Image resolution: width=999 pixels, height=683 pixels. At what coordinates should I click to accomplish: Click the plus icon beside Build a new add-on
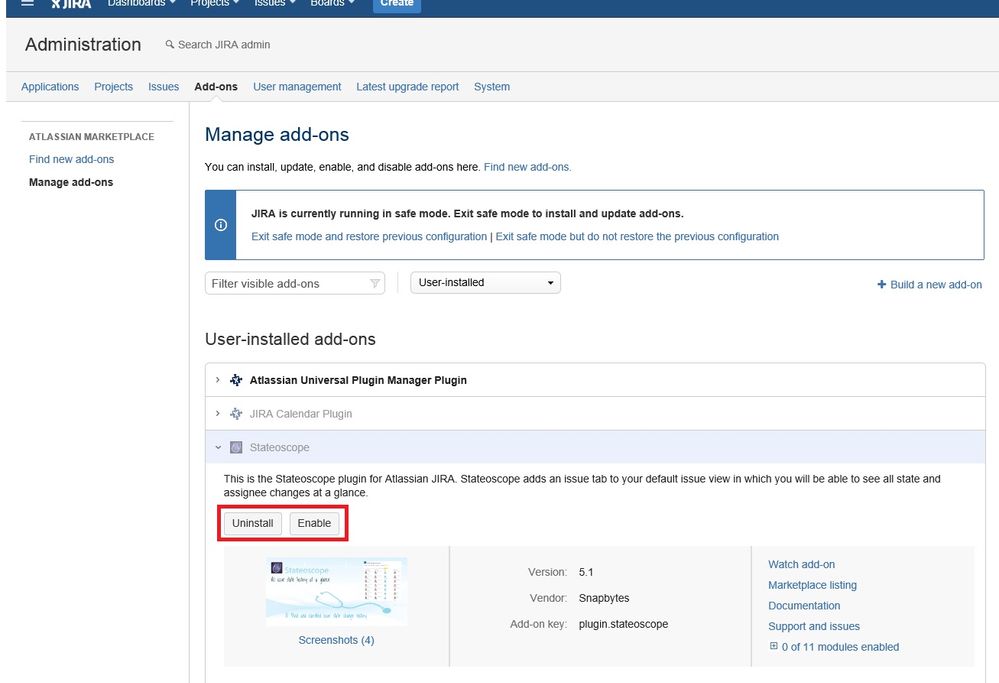pyautogui.click(x=882, y=284)
